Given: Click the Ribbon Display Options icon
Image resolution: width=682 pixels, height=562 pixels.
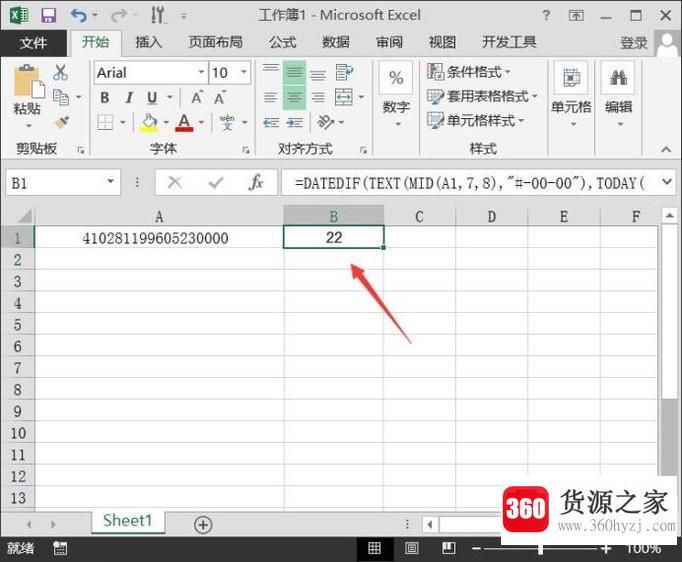Looking at the screenshot, I should (576, 16).
